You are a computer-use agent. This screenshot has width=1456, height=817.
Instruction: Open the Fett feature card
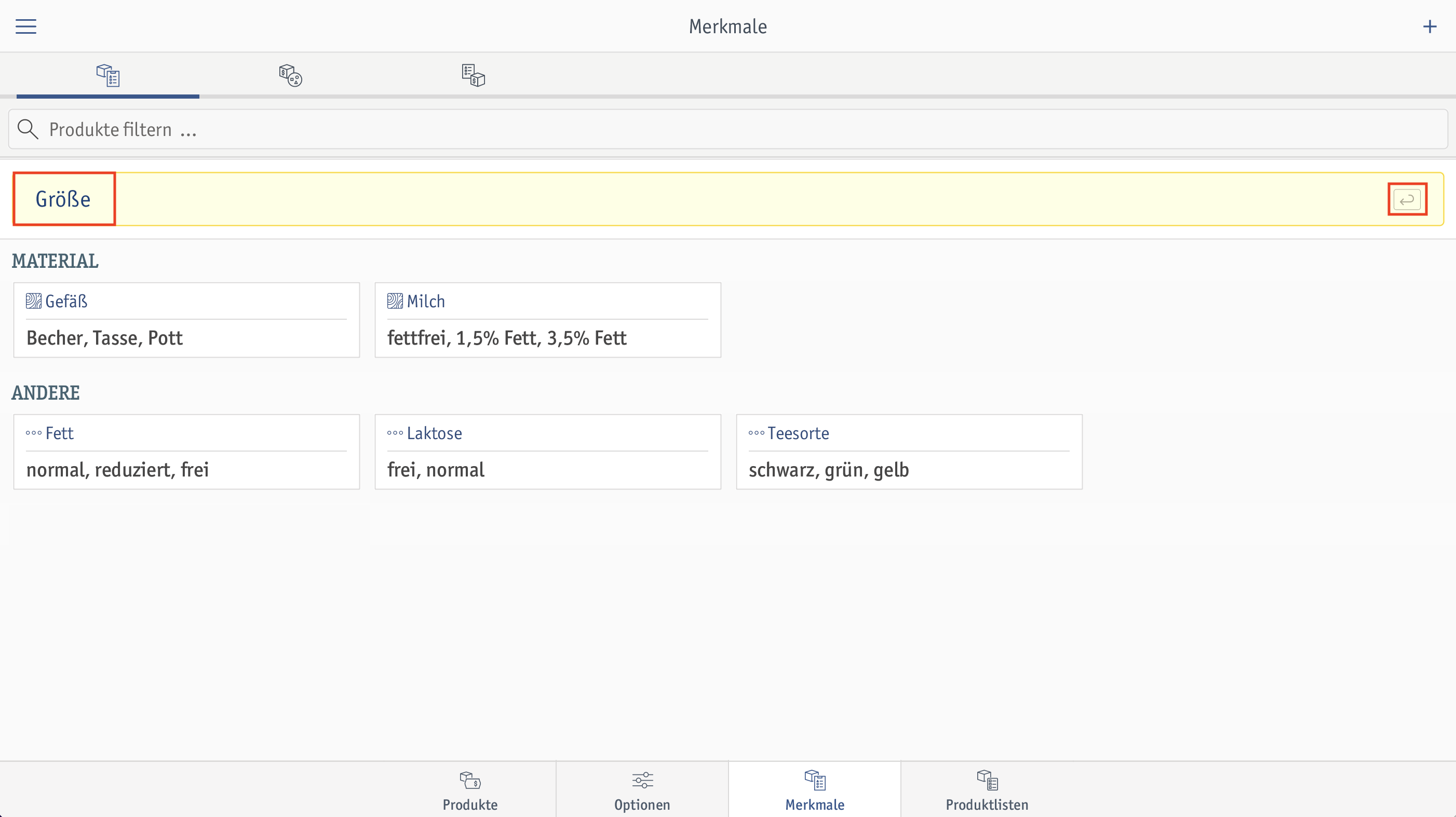[x=186, y=452]
